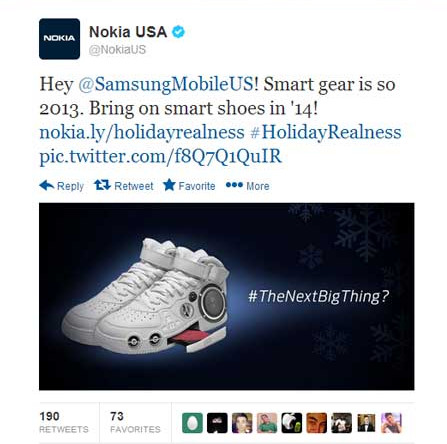Open the smart shoes image
Screen dimensions: 447x444
tap(227, 296)
